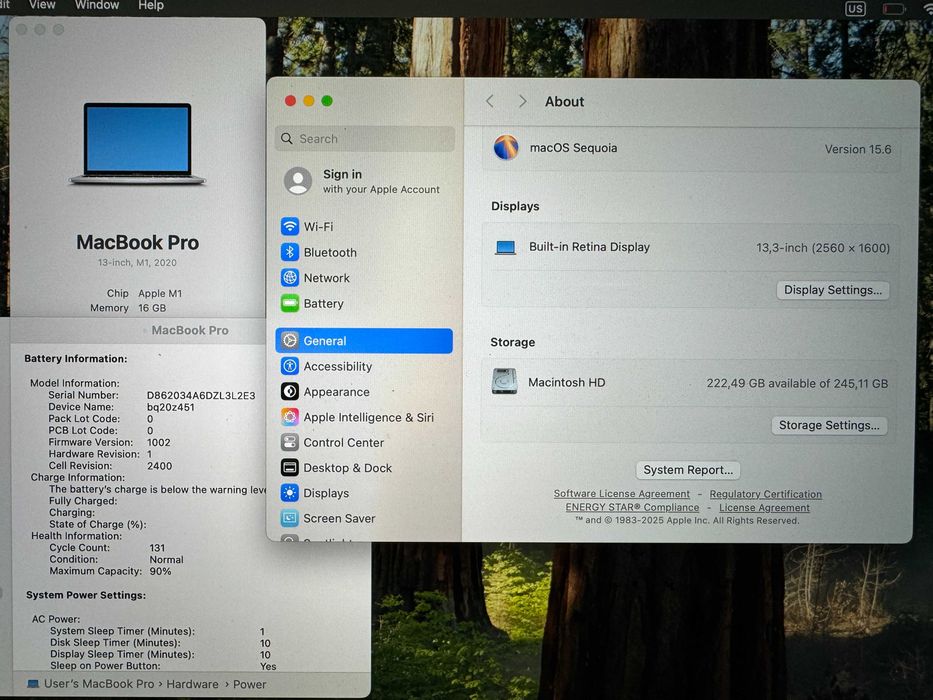Open the Screen Saver icon
Screen dimensions: 933x700
(290, 518)
